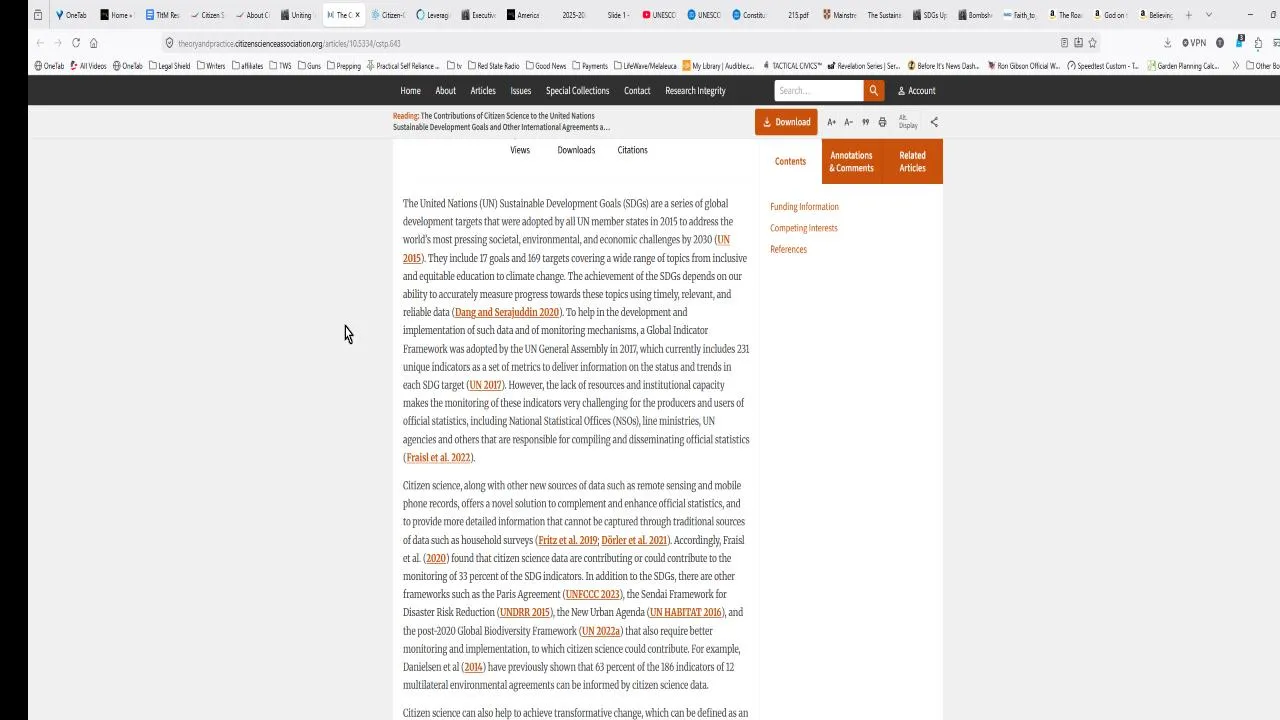Open the Payments bookmark folder
1280x720 pixels.
coord(590,66)
